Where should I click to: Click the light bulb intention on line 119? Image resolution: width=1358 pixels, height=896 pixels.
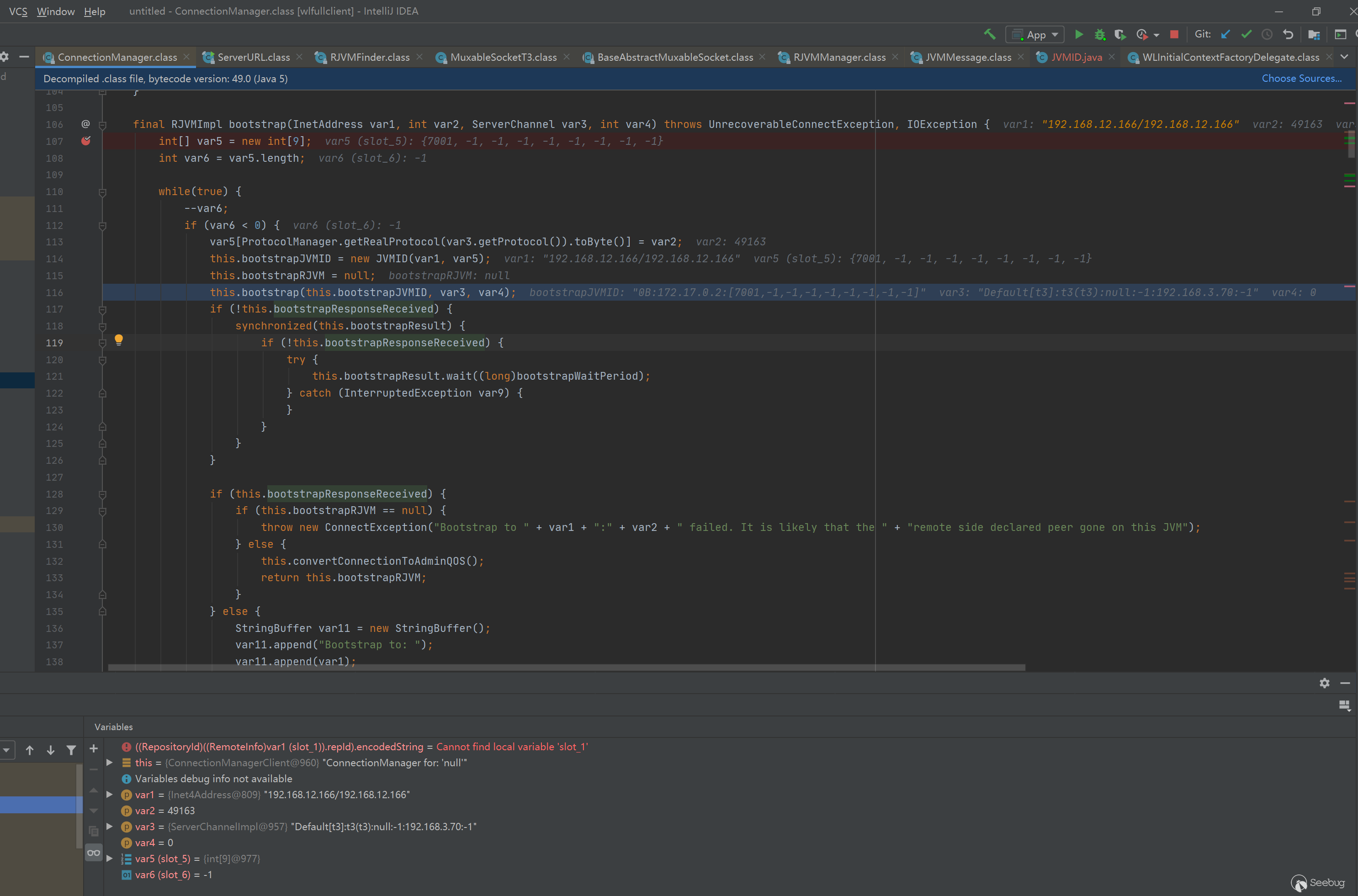pos(119,340)
